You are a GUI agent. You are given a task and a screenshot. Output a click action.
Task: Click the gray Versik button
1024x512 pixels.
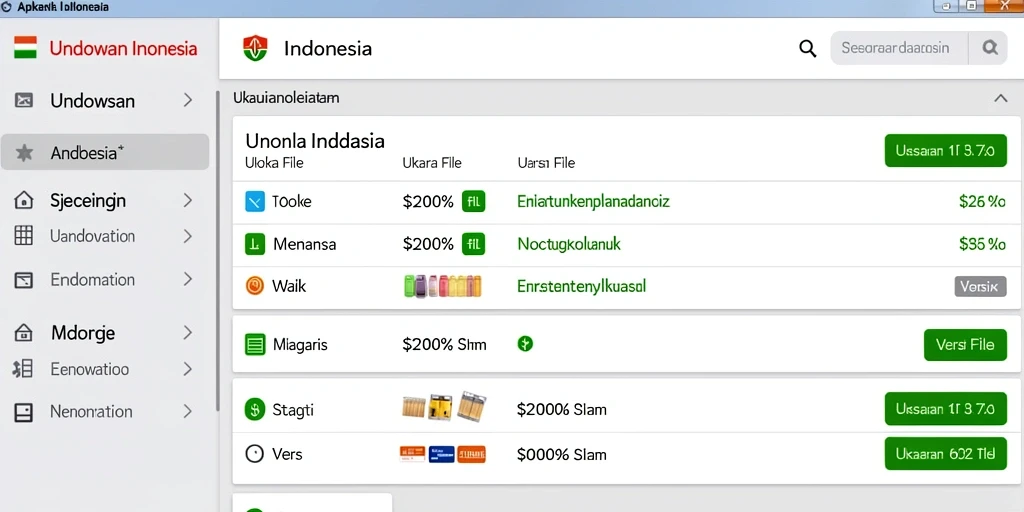coord(980,286)
